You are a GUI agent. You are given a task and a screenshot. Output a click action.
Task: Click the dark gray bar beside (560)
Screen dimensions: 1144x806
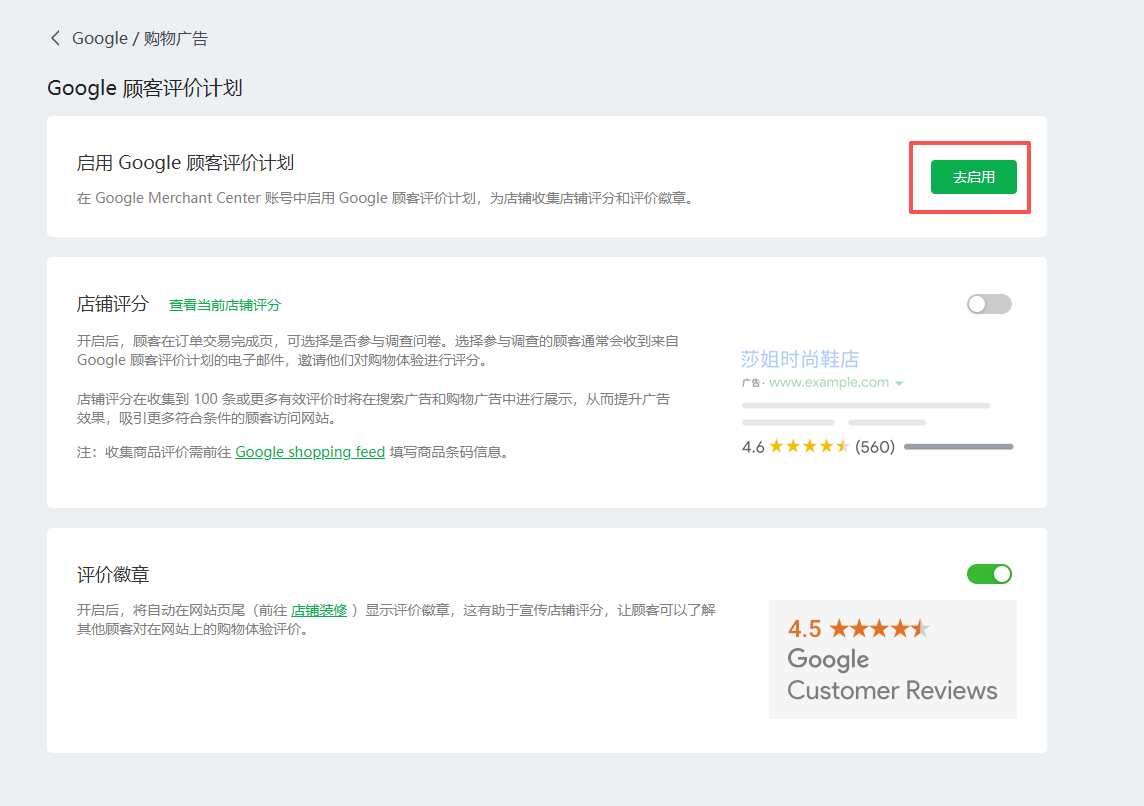[x=958, y=447]
